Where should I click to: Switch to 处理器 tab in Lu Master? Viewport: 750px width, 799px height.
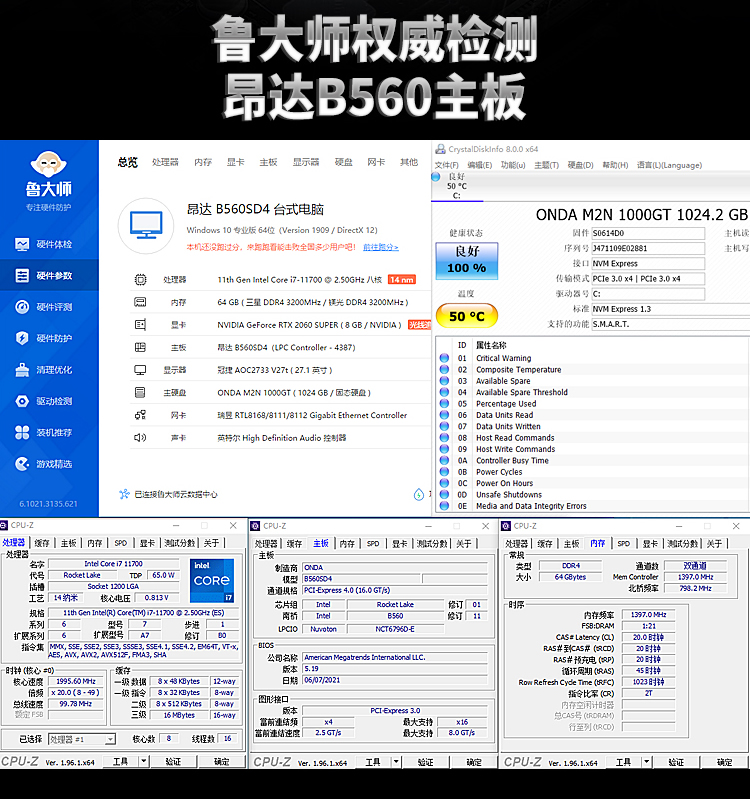[x=166, y=162]
